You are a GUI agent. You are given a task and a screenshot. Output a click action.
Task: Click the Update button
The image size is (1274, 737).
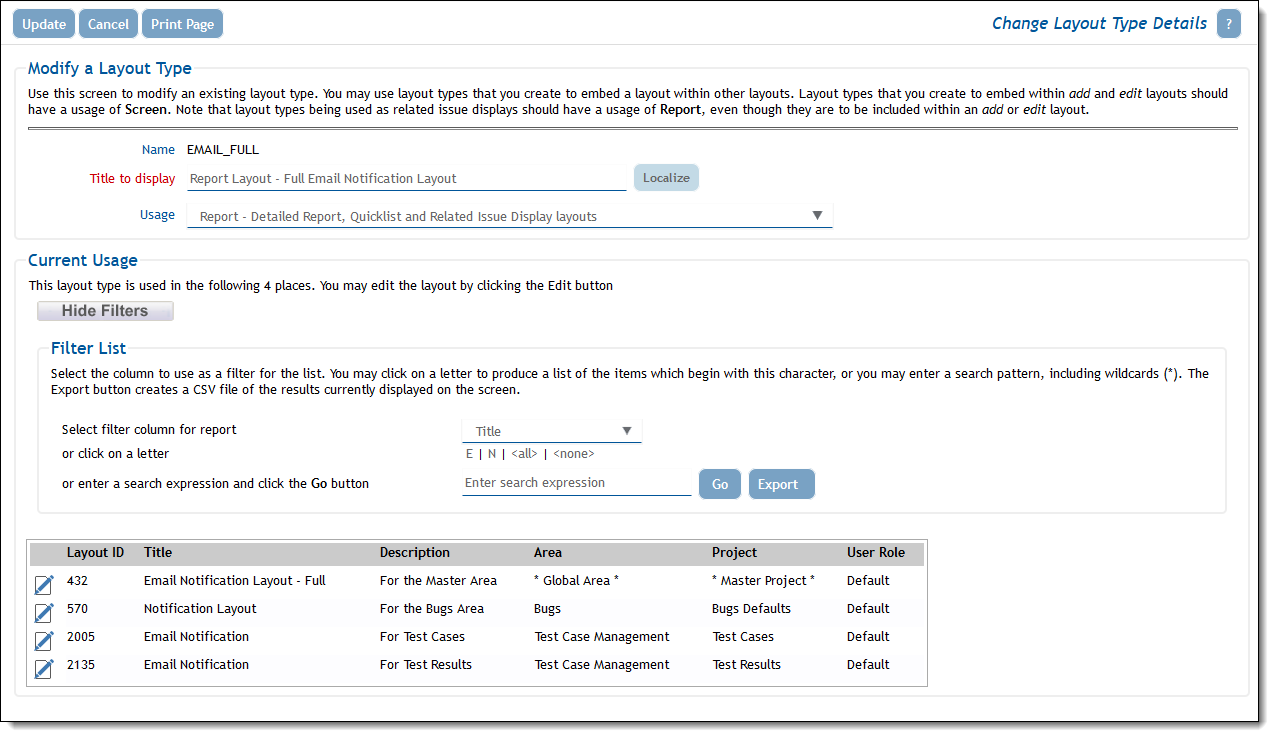point(44,25)
